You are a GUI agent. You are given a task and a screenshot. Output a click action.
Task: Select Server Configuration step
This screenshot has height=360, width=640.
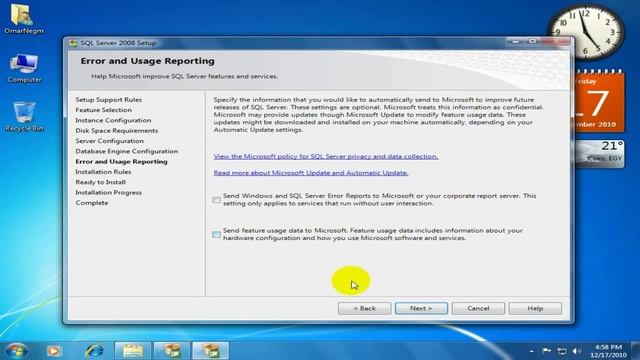pyautogui.click(x=109, y=141)
